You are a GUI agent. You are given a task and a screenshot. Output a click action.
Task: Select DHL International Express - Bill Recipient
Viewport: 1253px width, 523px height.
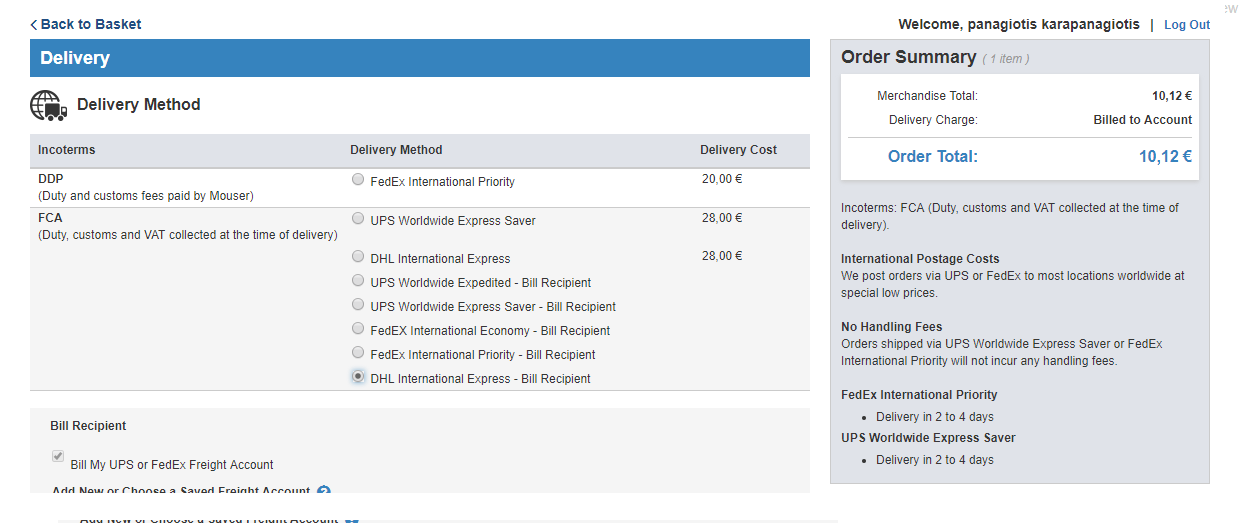tap(358, 377)
